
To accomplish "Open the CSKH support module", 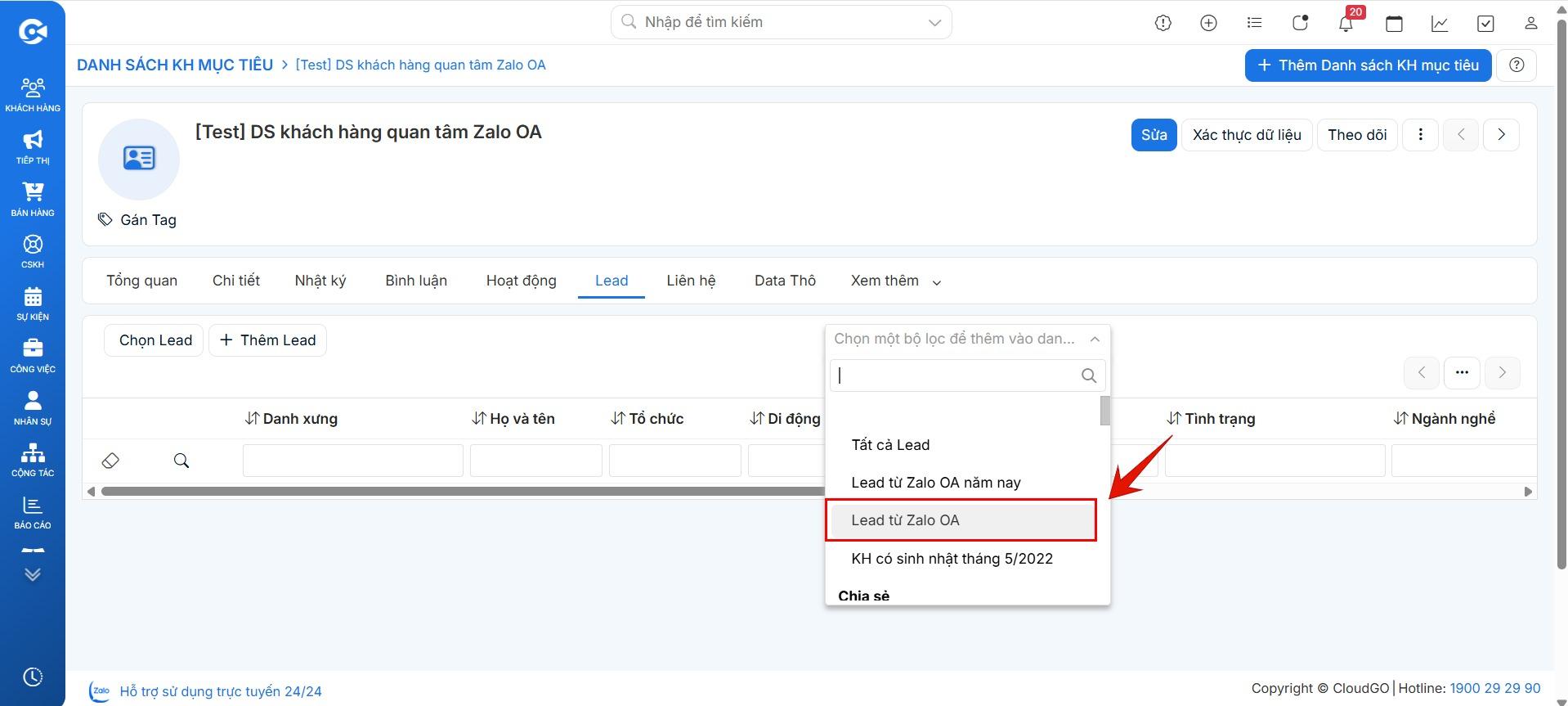I will click(x=33, y=251).
